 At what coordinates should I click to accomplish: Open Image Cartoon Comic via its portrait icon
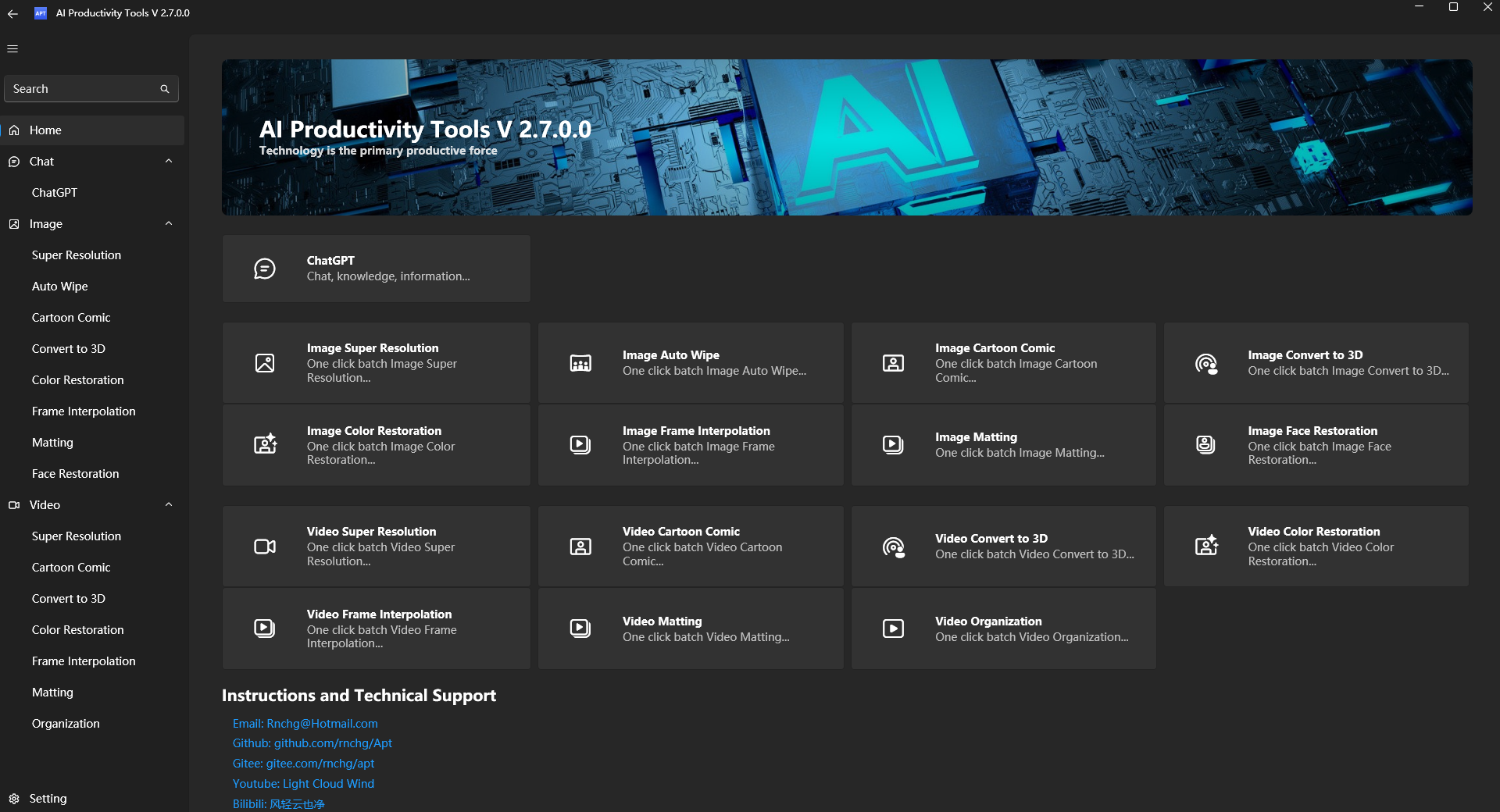tap(892, 362)
